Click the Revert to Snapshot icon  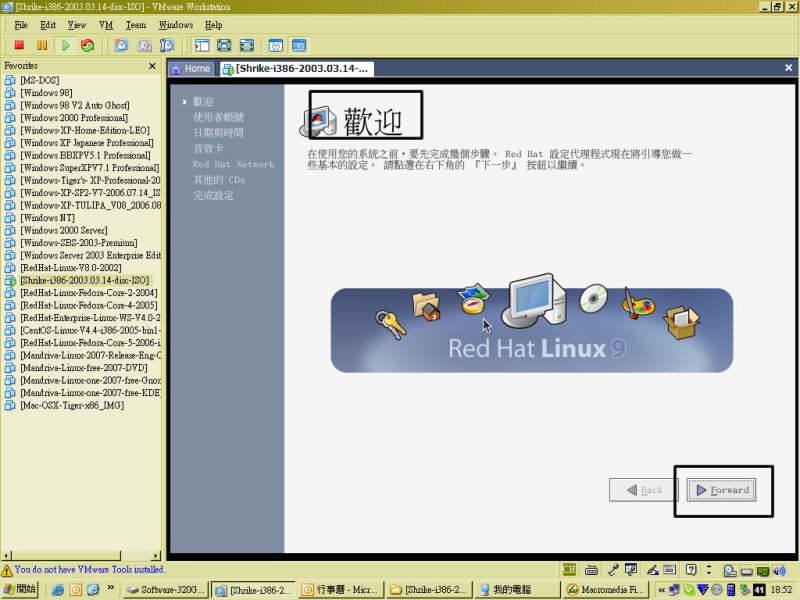[x=144, y=45]
